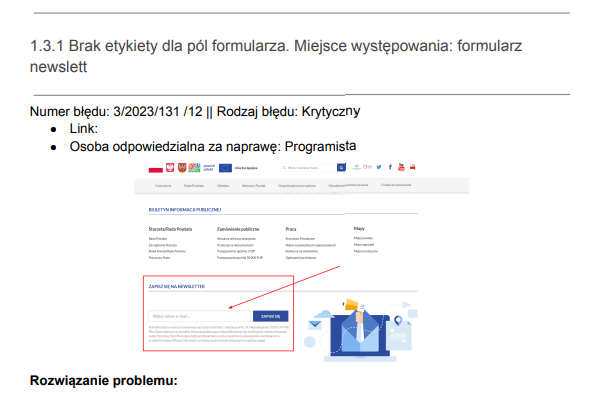
Task: Click the newsletter e-mail address field
Action: (199, 316)
